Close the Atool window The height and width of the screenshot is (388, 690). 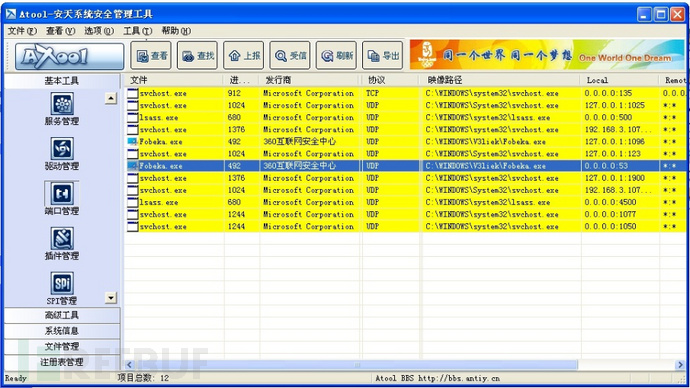pos(678,15)
